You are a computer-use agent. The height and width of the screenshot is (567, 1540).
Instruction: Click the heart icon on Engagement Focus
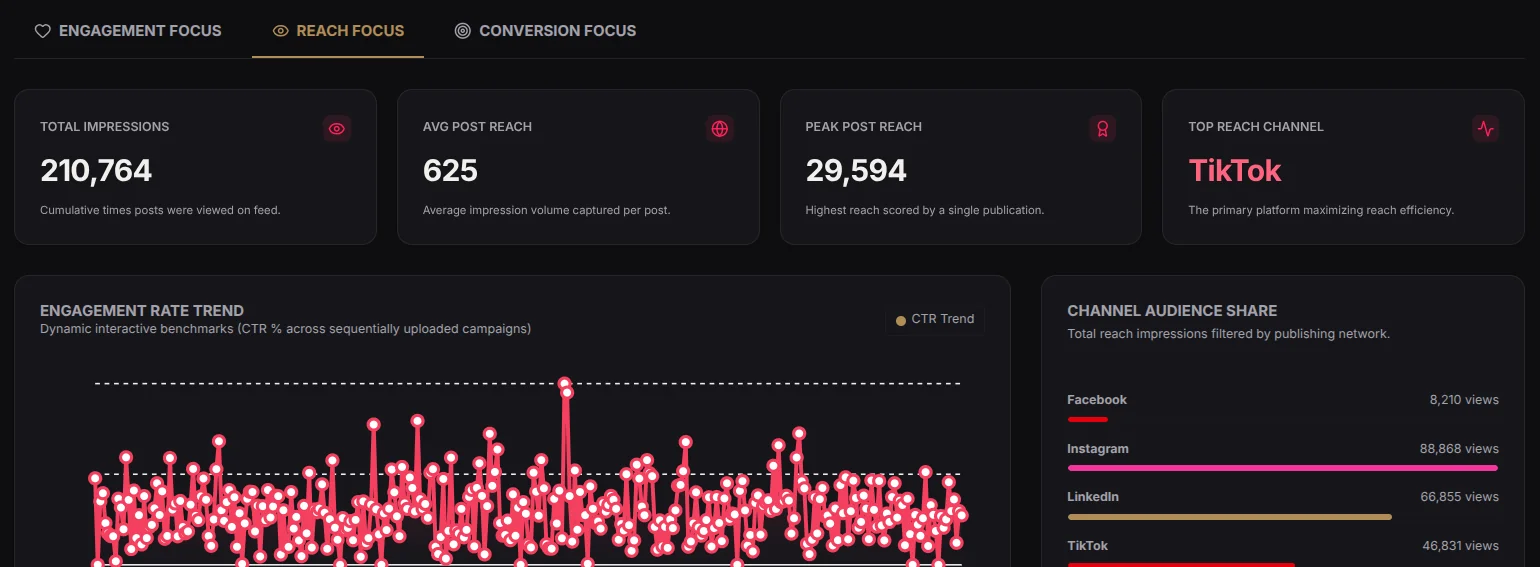pyautogui.click(x=42, y=31)
